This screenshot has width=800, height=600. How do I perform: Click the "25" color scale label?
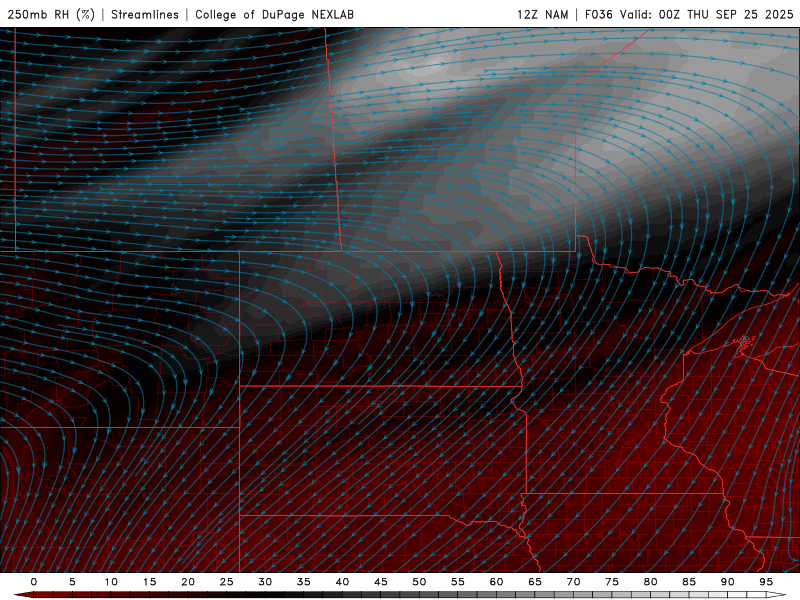click(227, 582)
